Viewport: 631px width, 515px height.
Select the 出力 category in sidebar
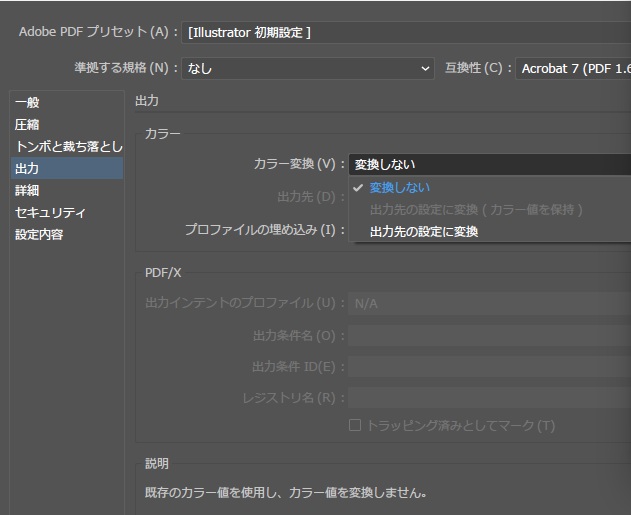(x=67, y=168)
